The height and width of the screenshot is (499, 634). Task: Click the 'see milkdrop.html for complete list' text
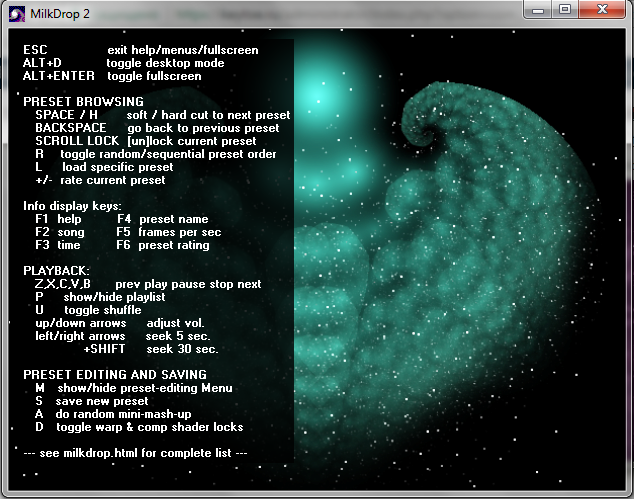point(135,453)
